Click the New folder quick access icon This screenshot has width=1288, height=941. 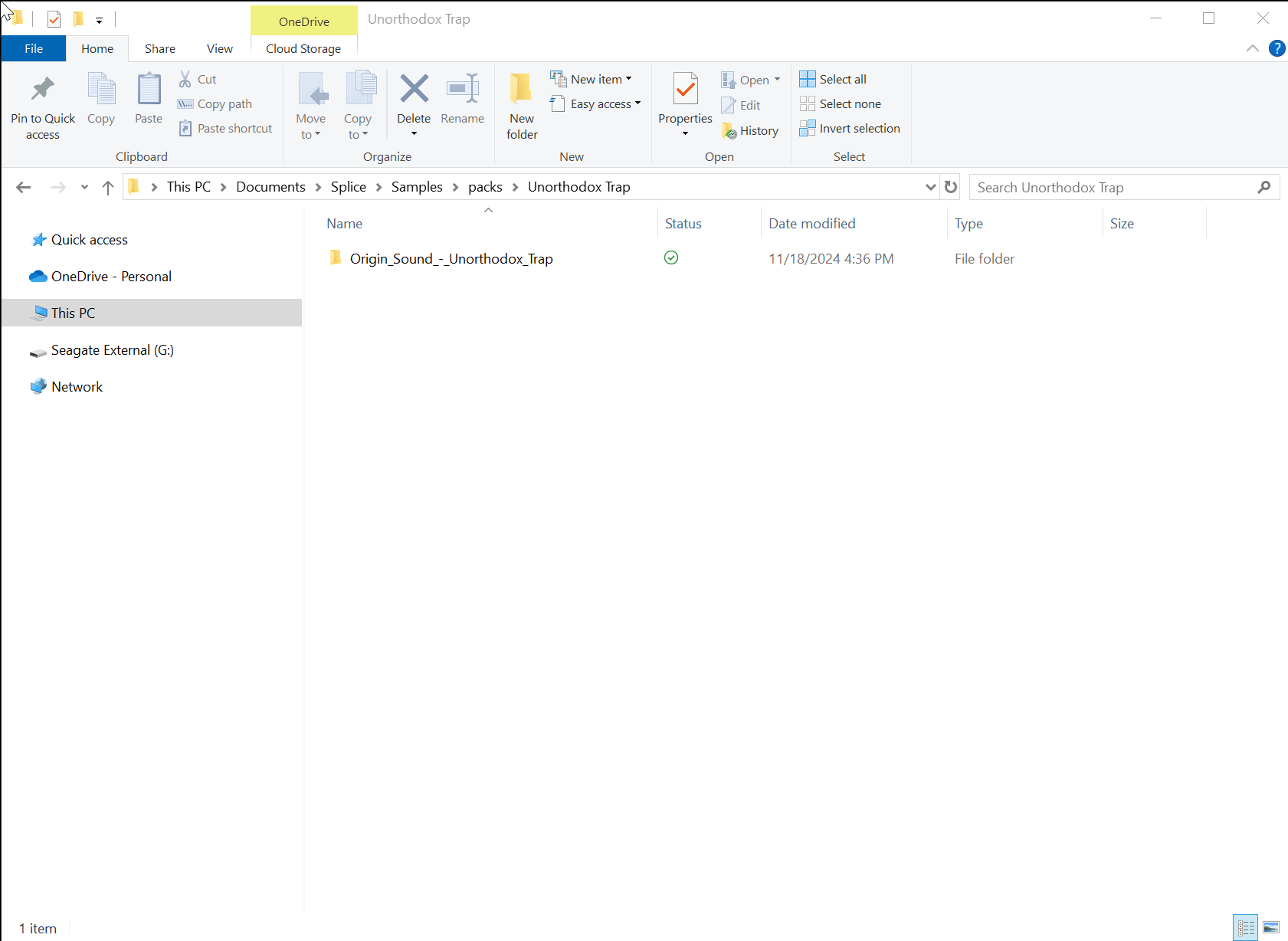tap(77, 19)
